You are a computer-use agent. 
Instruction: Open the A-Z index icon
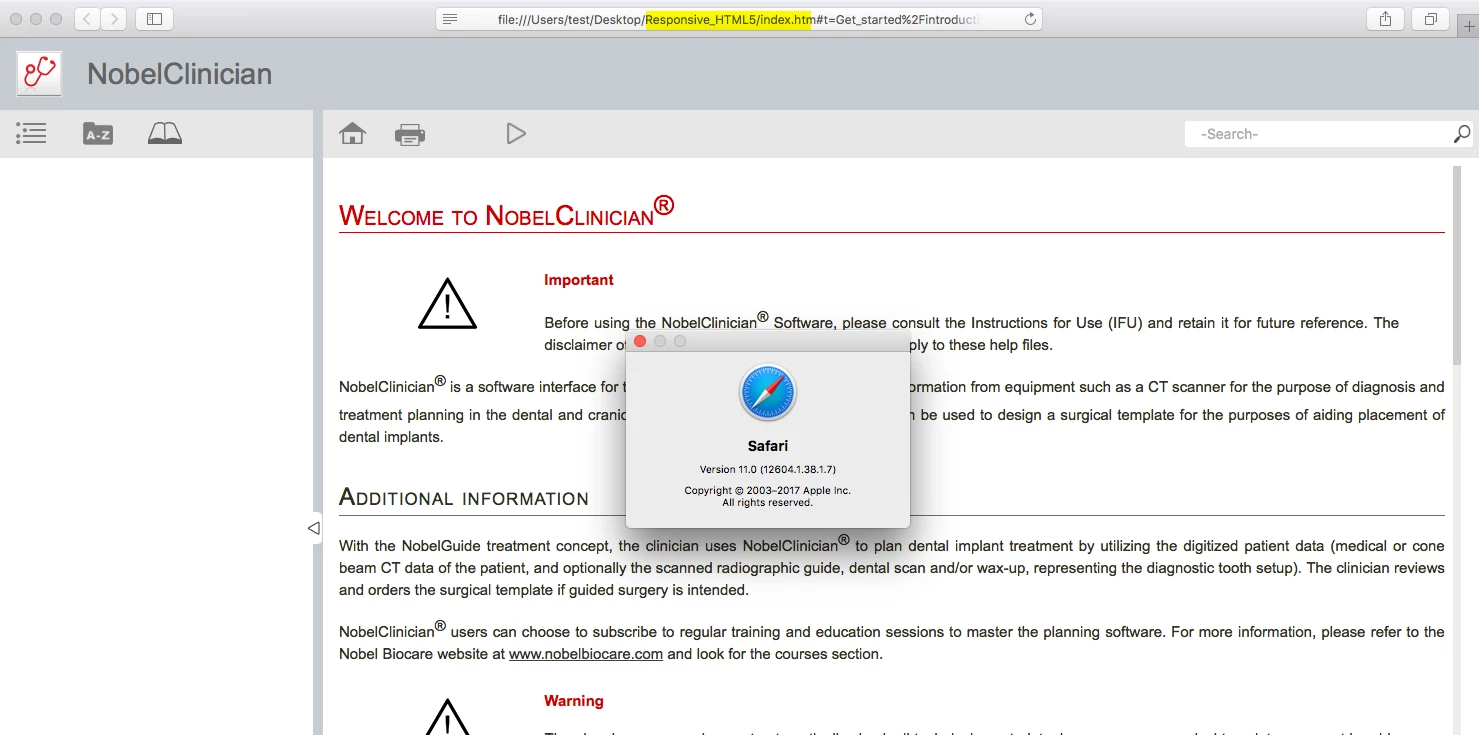pos(98,133)
